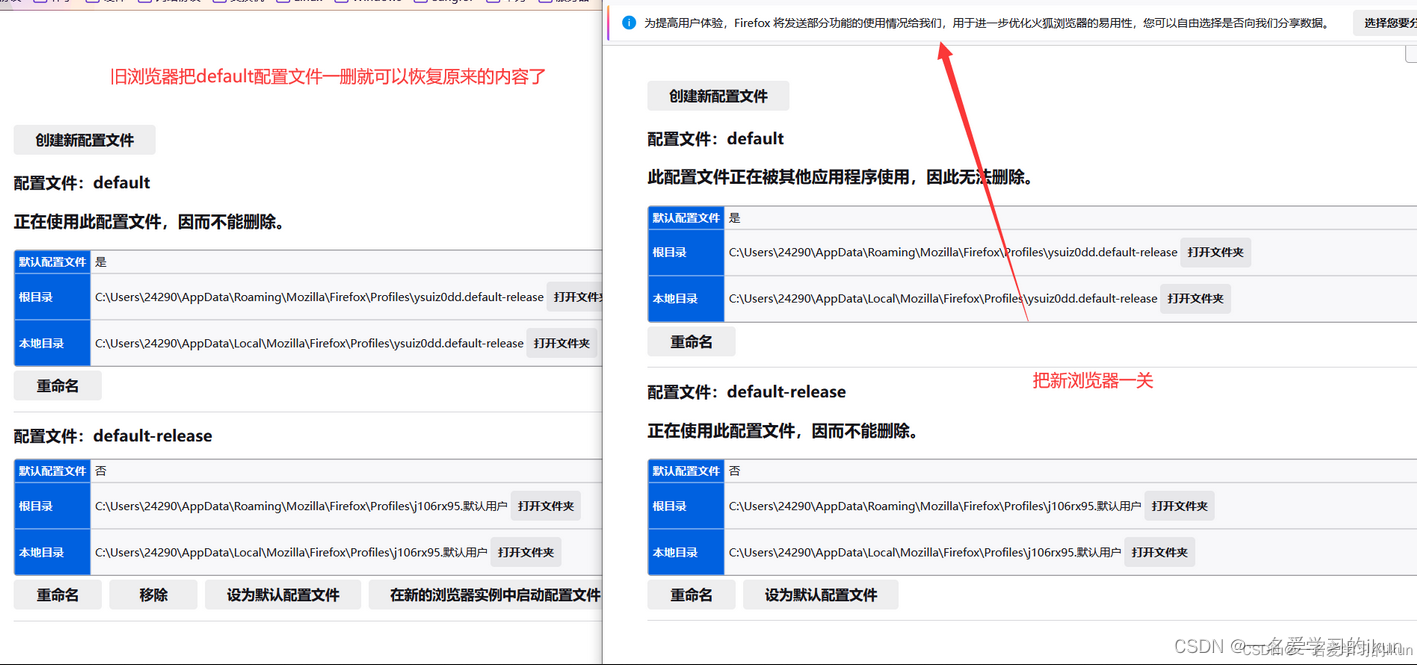Open folder for default 本地目录 in left window
Viewport: 1417px width, 665px height.
click(562, 343)
